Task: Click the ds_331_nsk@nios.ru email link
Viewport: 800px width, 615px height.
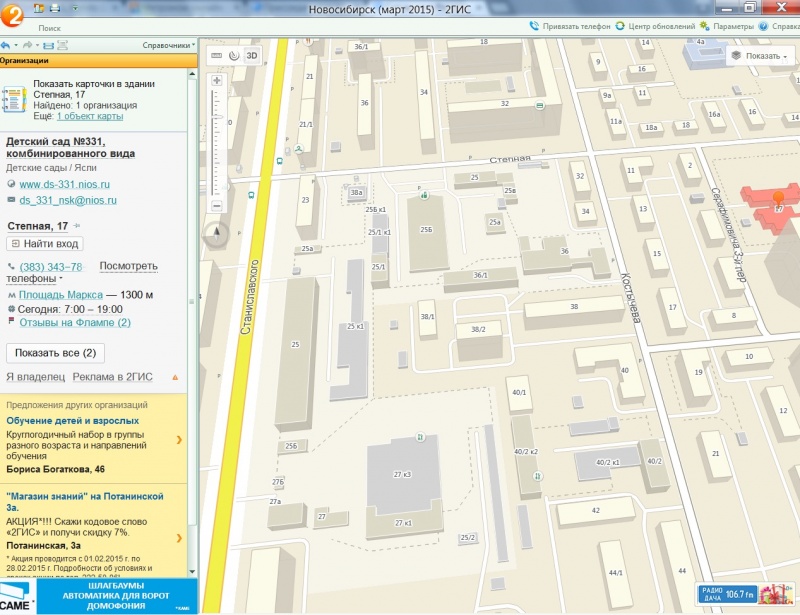Action: coord(68,200)
